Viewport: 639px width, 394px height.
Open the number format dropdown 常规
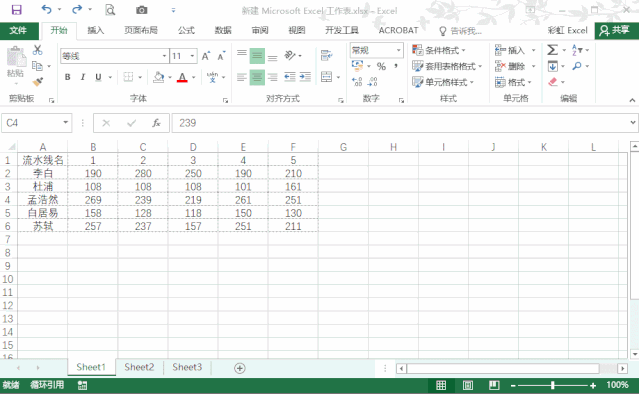pyautogui.click(x=399, y=51)
